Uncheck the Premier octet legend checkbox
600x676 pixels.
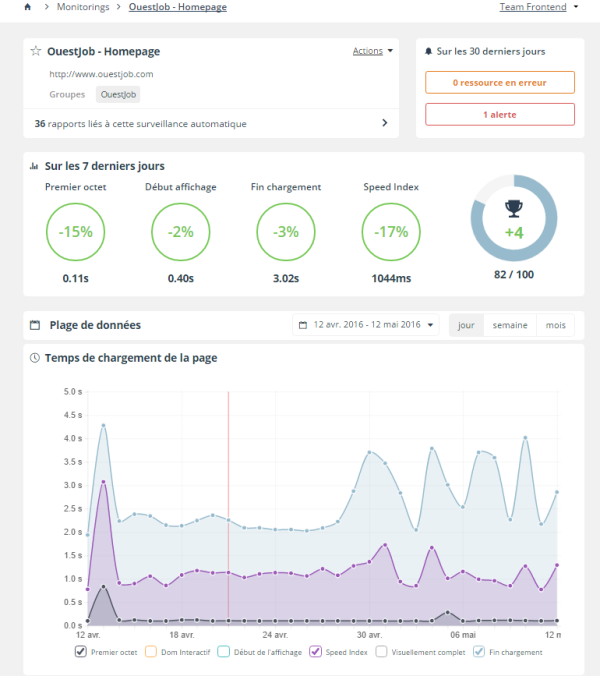point(81,652)
